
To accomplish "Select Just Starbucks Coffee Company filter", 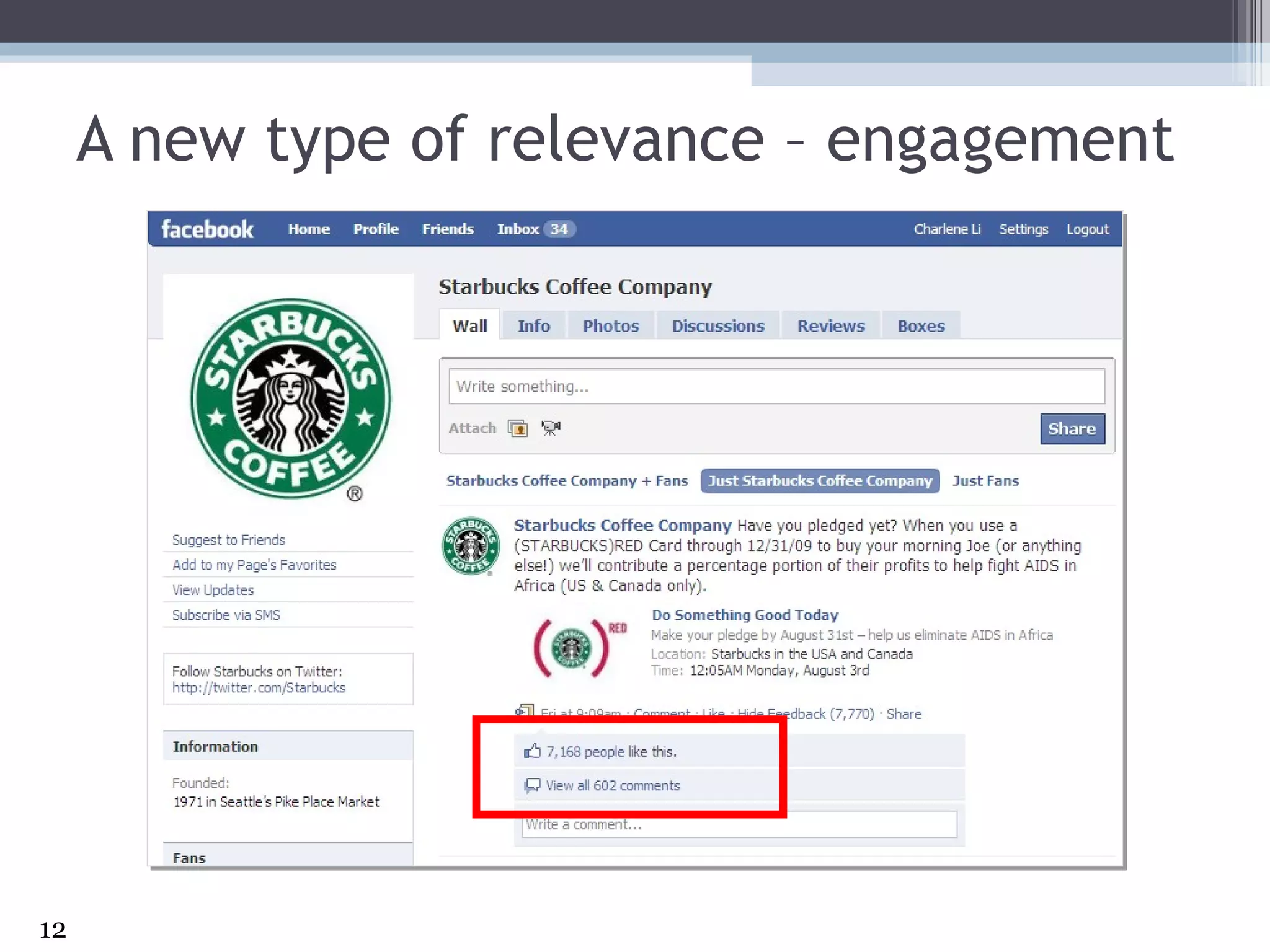I will pyautogui.click(x=820, y=481).
